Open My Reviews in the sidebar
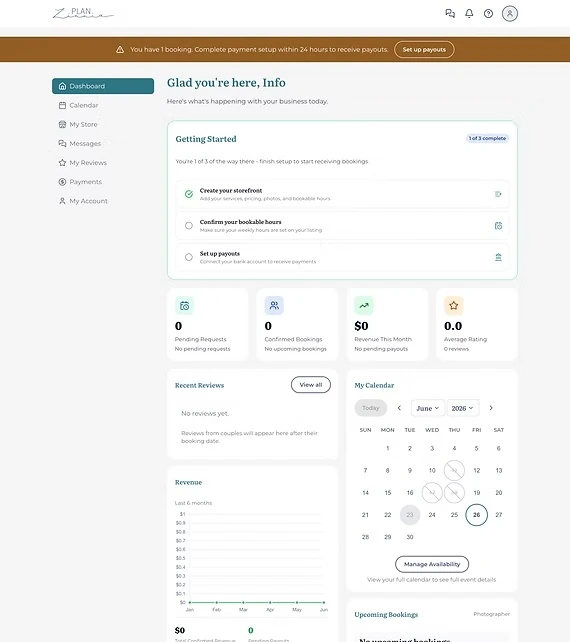The image size is (570, 642). [x=103, y=163]
